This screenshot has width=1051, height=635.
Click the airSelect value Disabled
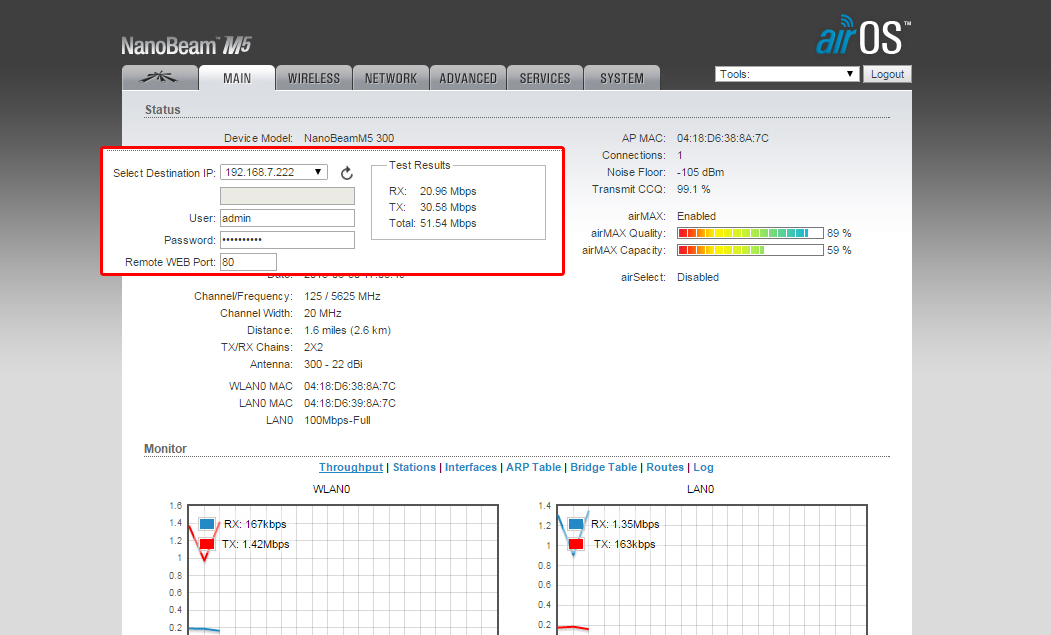pyautogui.click(x=698, y=277)
